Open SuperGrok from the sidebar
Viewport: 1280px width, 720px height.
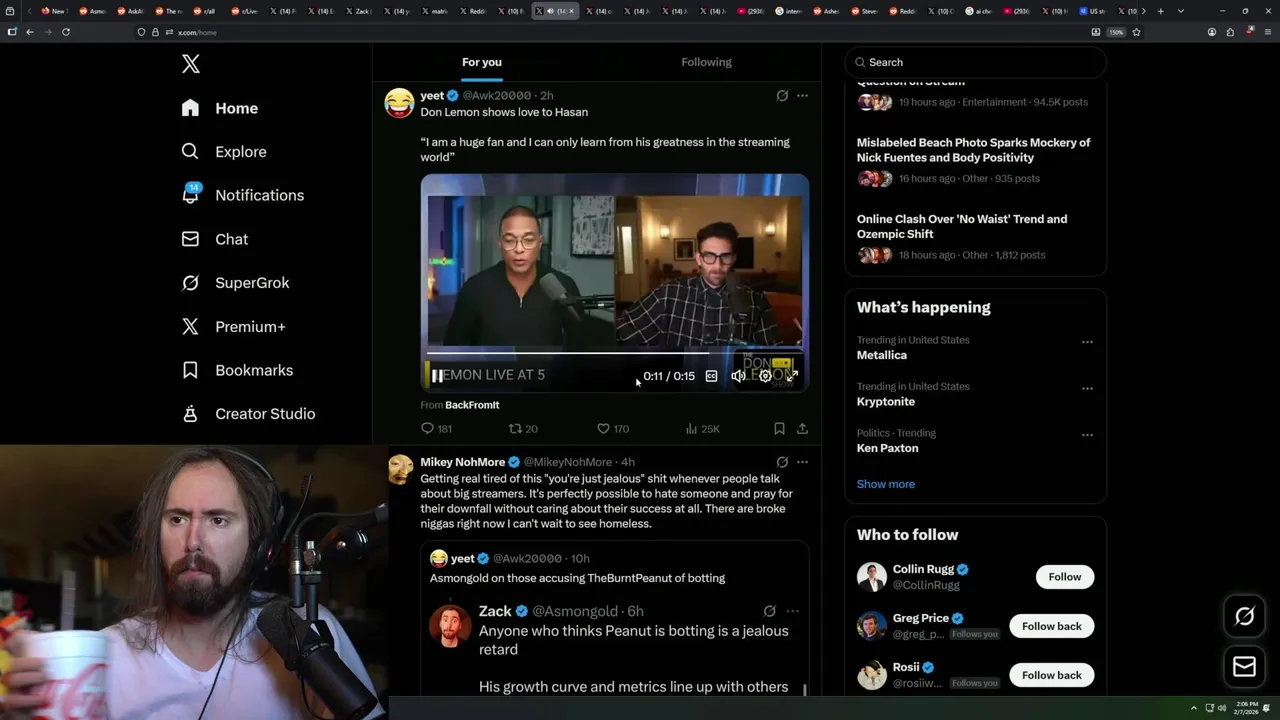tap(235, 283)
